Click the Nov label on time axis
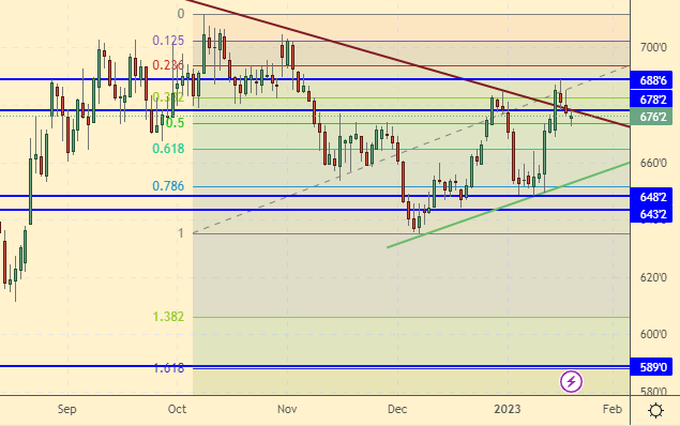The height and width of the screenshot is (426, 680). point(288,409)
